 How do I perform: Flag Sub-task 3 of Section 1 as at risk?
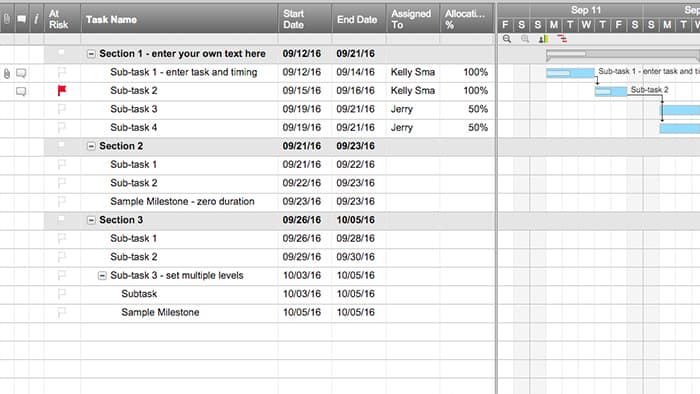tap(62, 109)
